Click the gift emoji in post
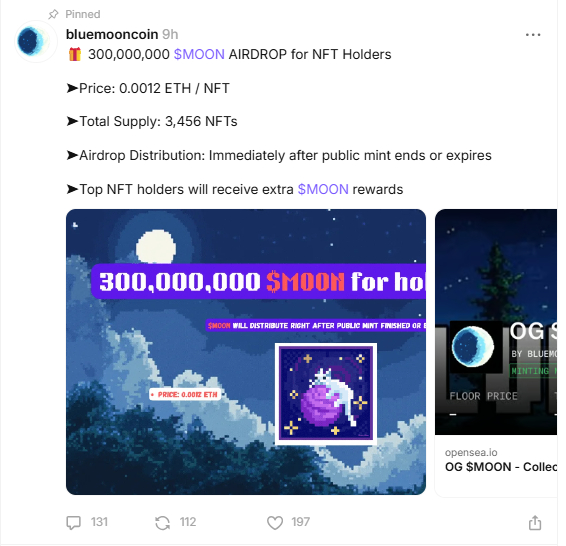566x546 pixels. [75, 54]
